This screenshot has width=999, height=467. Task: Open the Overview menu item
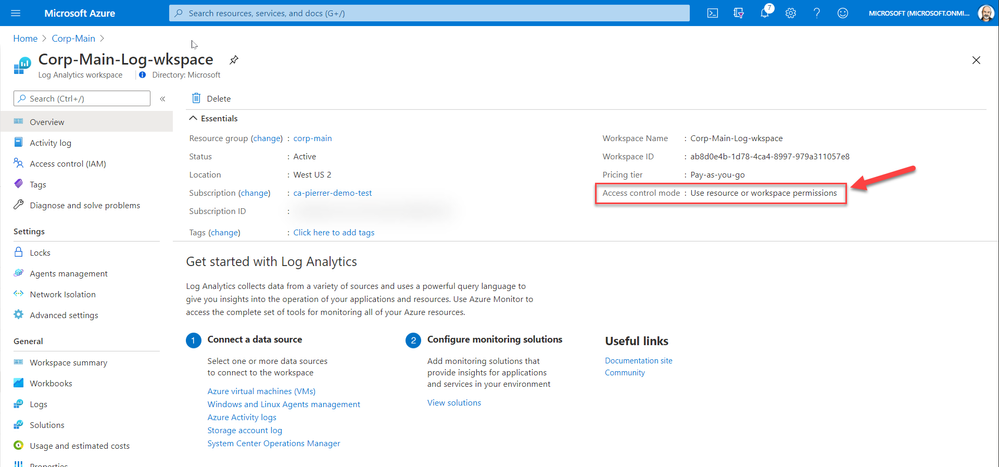(x=86, y=122)
